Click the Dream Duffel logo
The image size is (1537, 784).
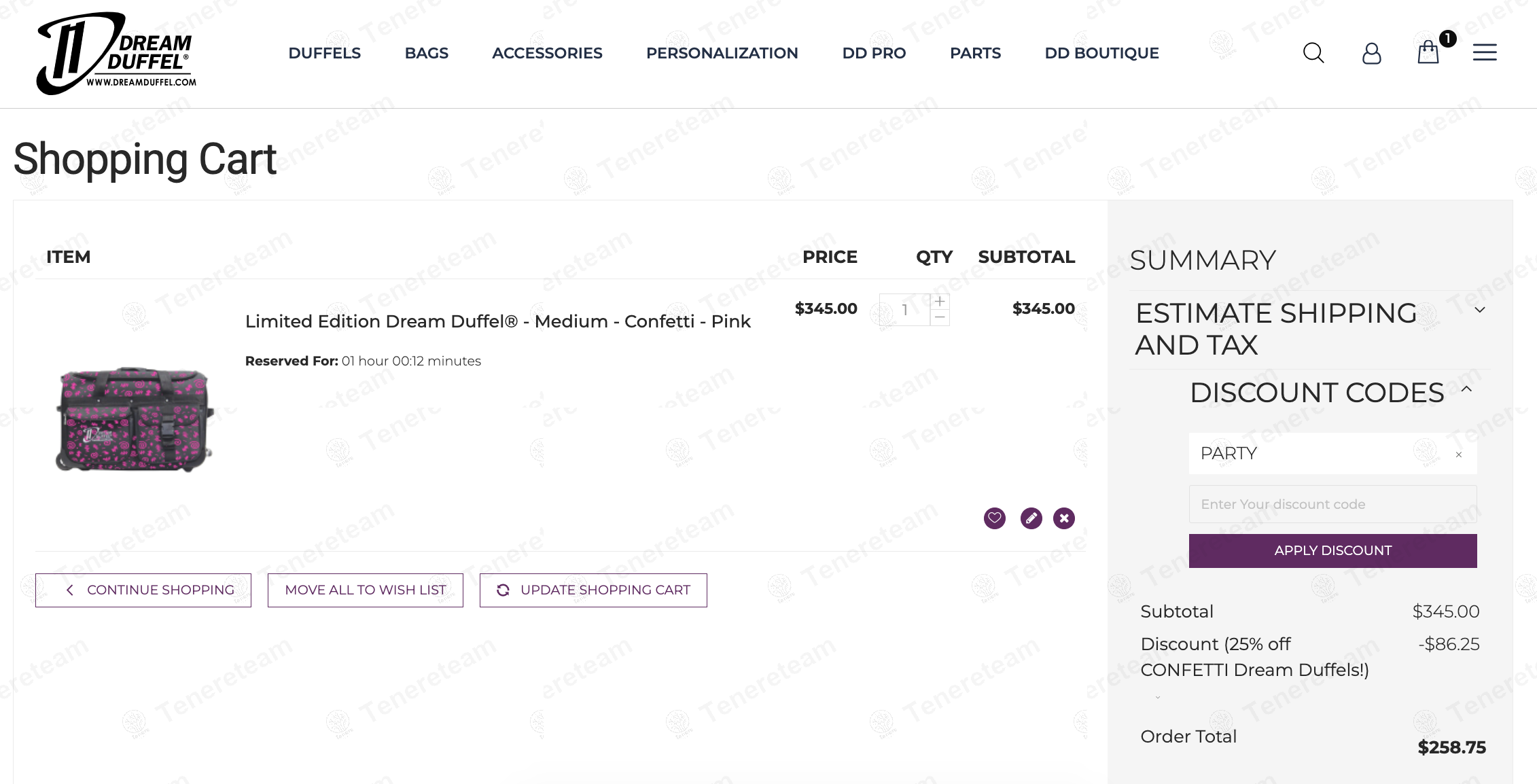116,54
